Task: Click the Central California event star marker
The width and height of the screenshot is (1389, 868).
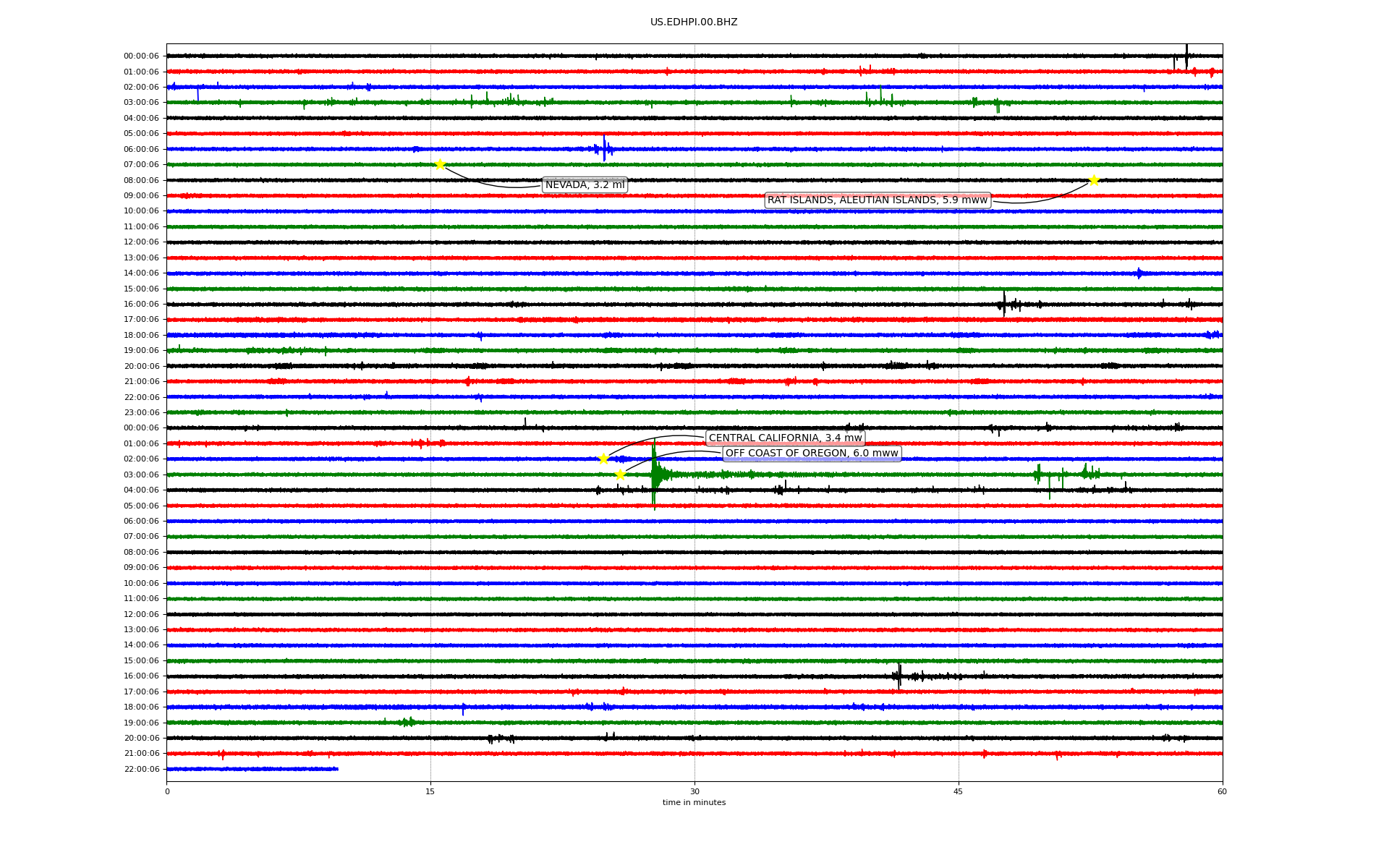Action: [603, 459]
